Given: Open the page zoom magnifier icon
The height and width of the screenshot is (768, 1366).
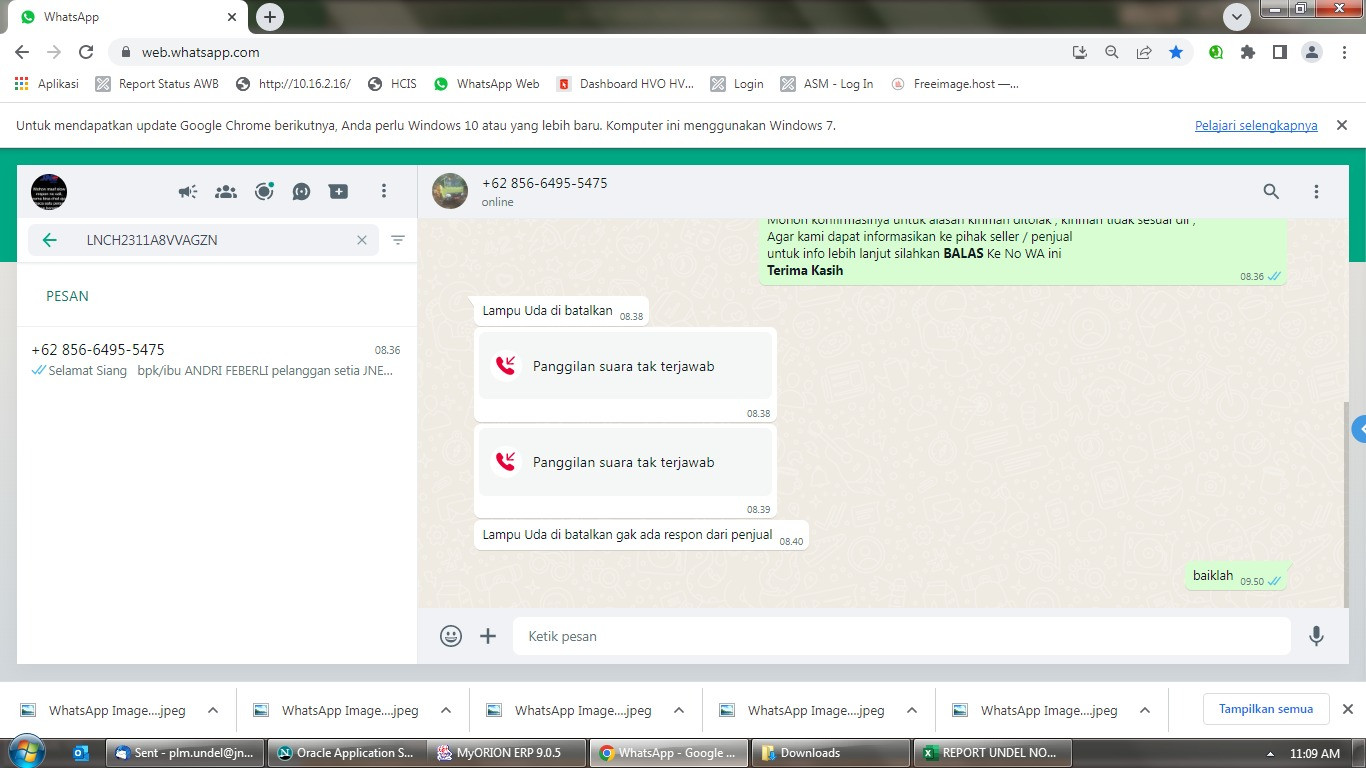Looking at the screenshot, I should tap(1111, 52).
